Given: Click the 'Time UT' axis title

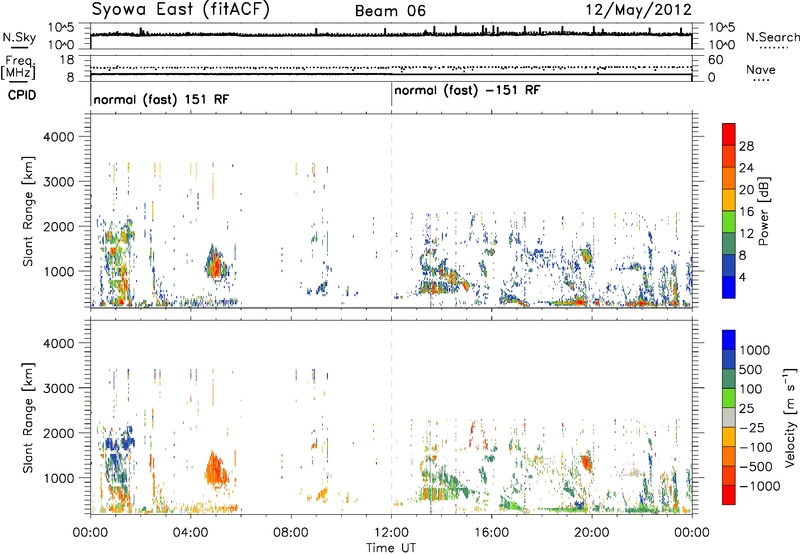Looking at the screenshot, I should tap(391, 548).
